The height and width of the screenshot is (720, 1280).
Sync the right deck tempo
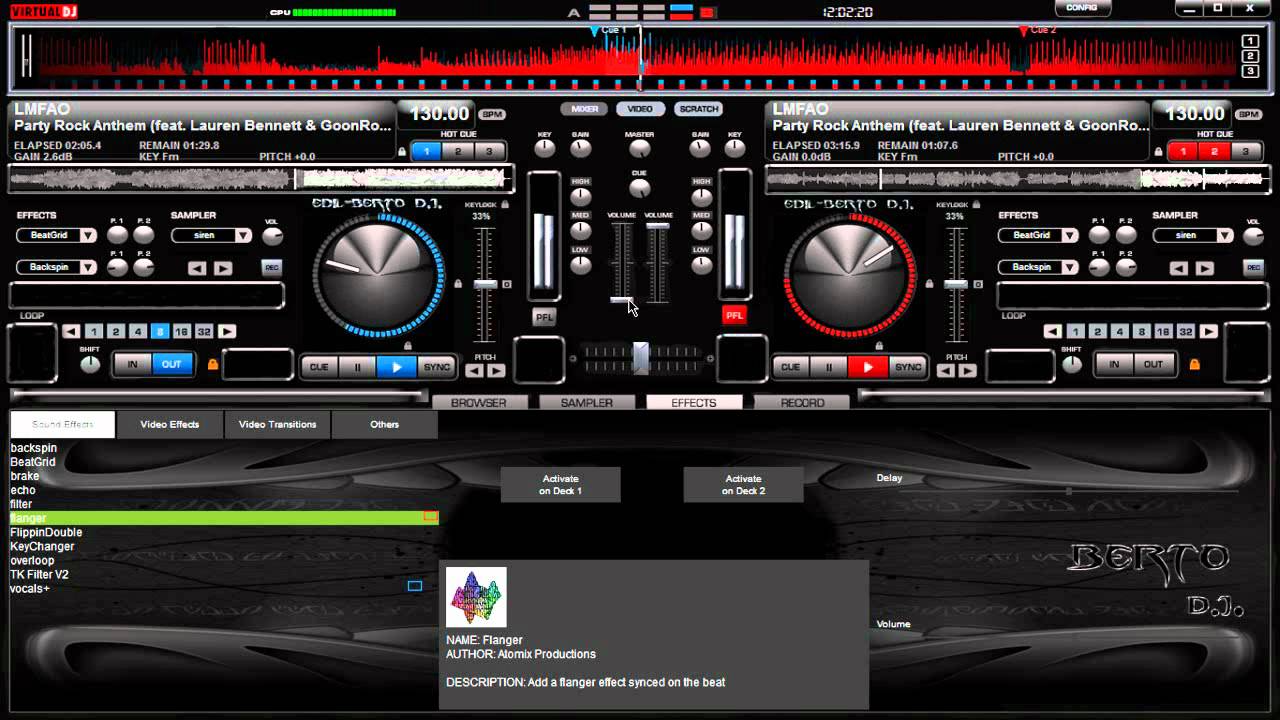coord(908,367)
